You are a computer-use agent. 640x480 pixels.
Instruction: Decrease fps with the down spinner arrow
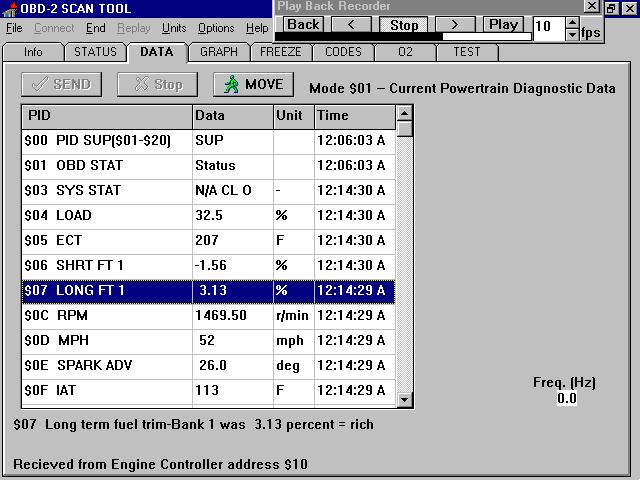click(572, 35)
